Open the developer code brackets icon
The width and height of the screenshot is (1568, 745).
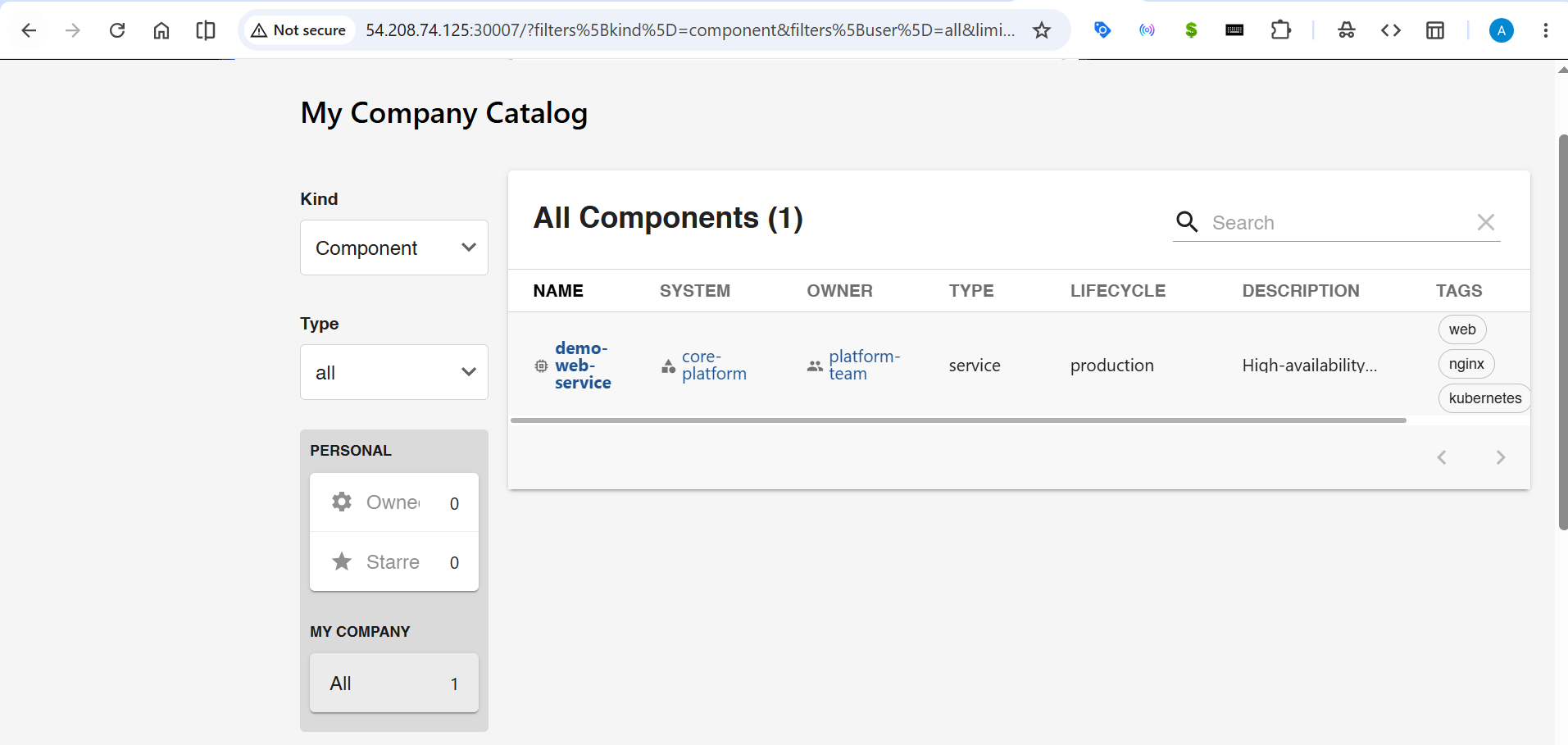(1390, 30)
